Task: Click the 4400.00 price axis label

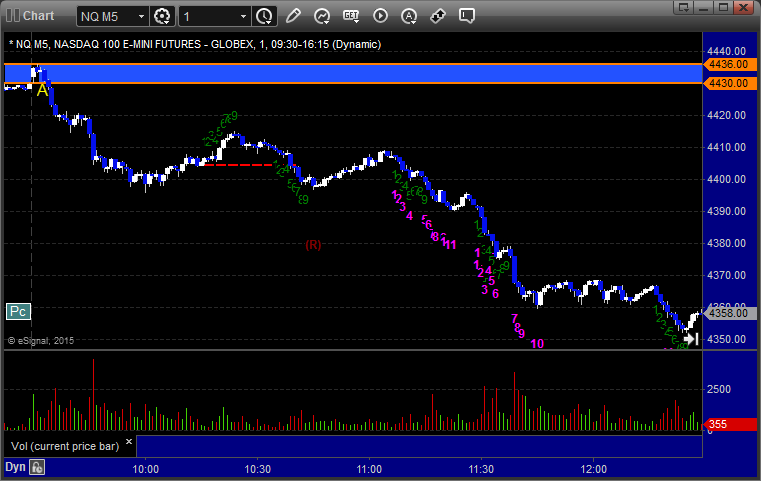Action: [x=727, y=180]
